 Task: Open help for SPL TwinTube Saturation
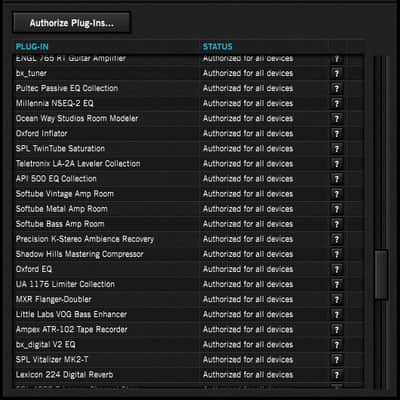click(337, 148)
